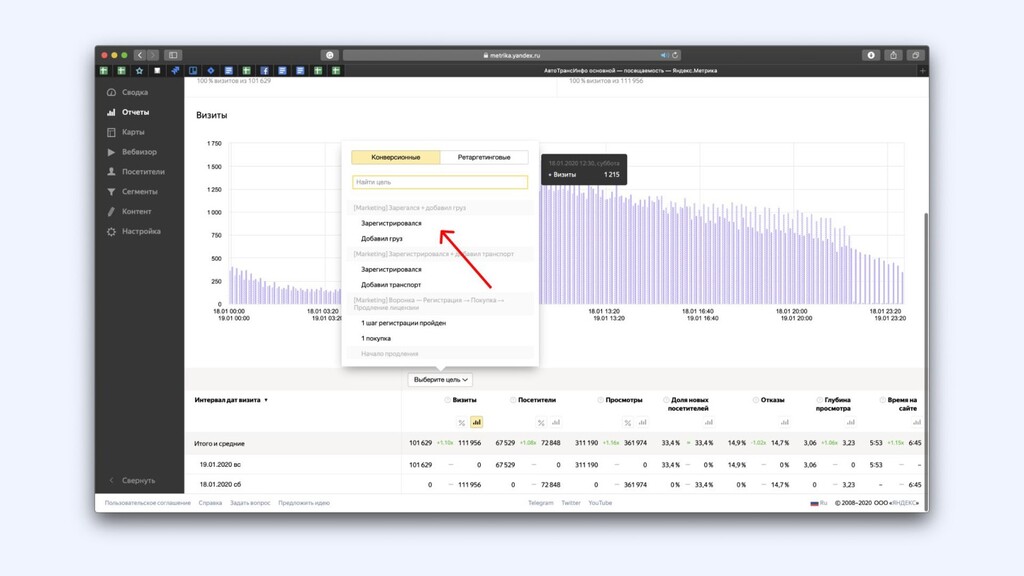Switch to Конверсионные goals tab

(396, 157)
